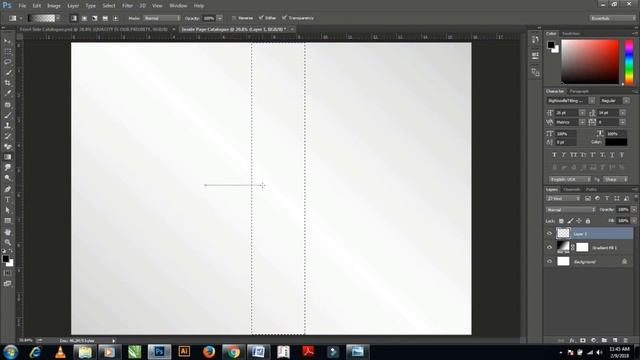Select the Hand tool
The width and height of the screenshot is (640, 360).
click(7, 232)
